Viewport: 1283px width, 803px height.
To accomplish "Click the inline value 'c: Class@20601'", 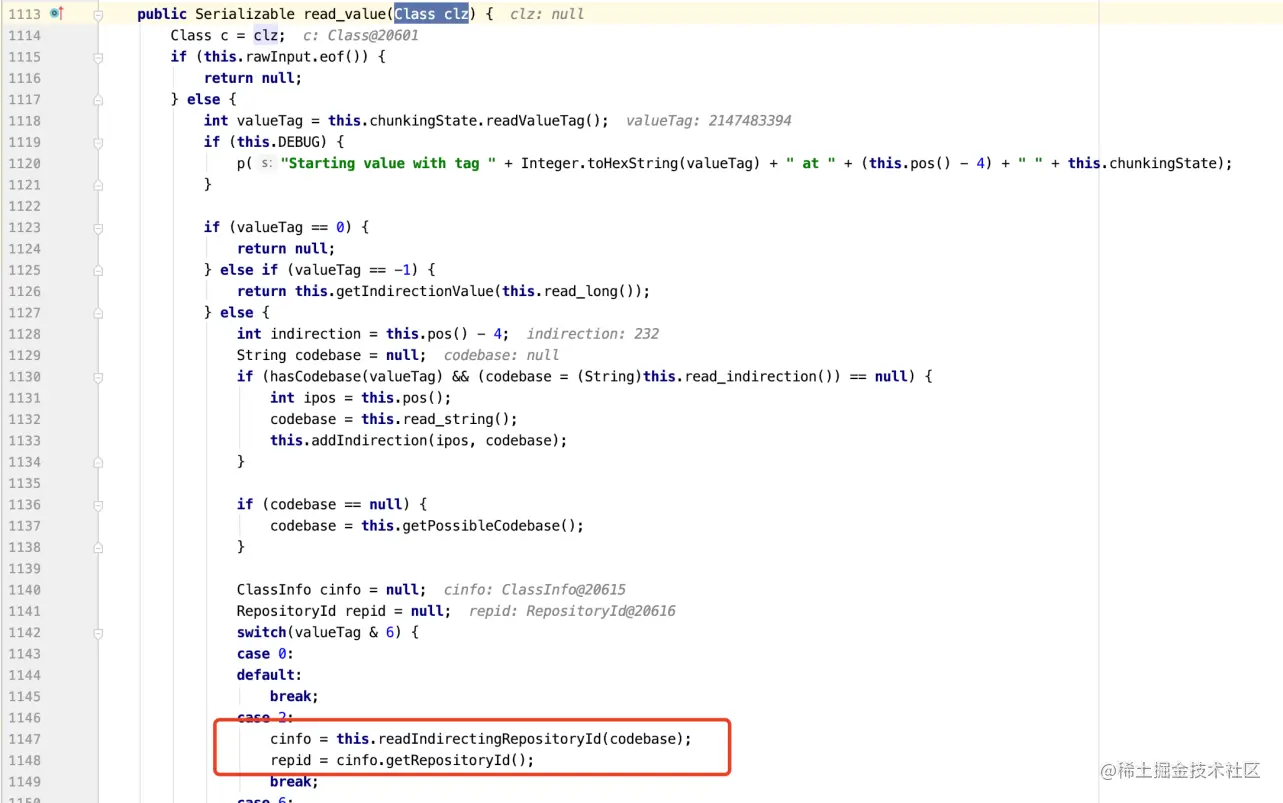I will click(361, 36).
